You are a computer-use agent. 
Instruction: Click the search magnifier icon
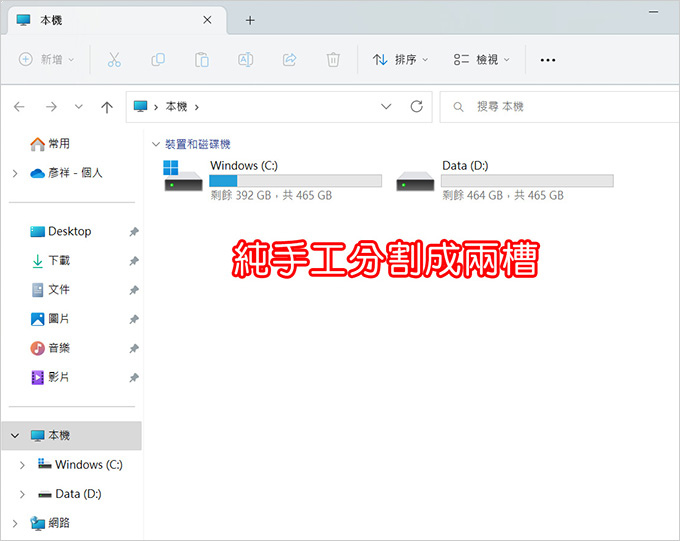(458, 107)
